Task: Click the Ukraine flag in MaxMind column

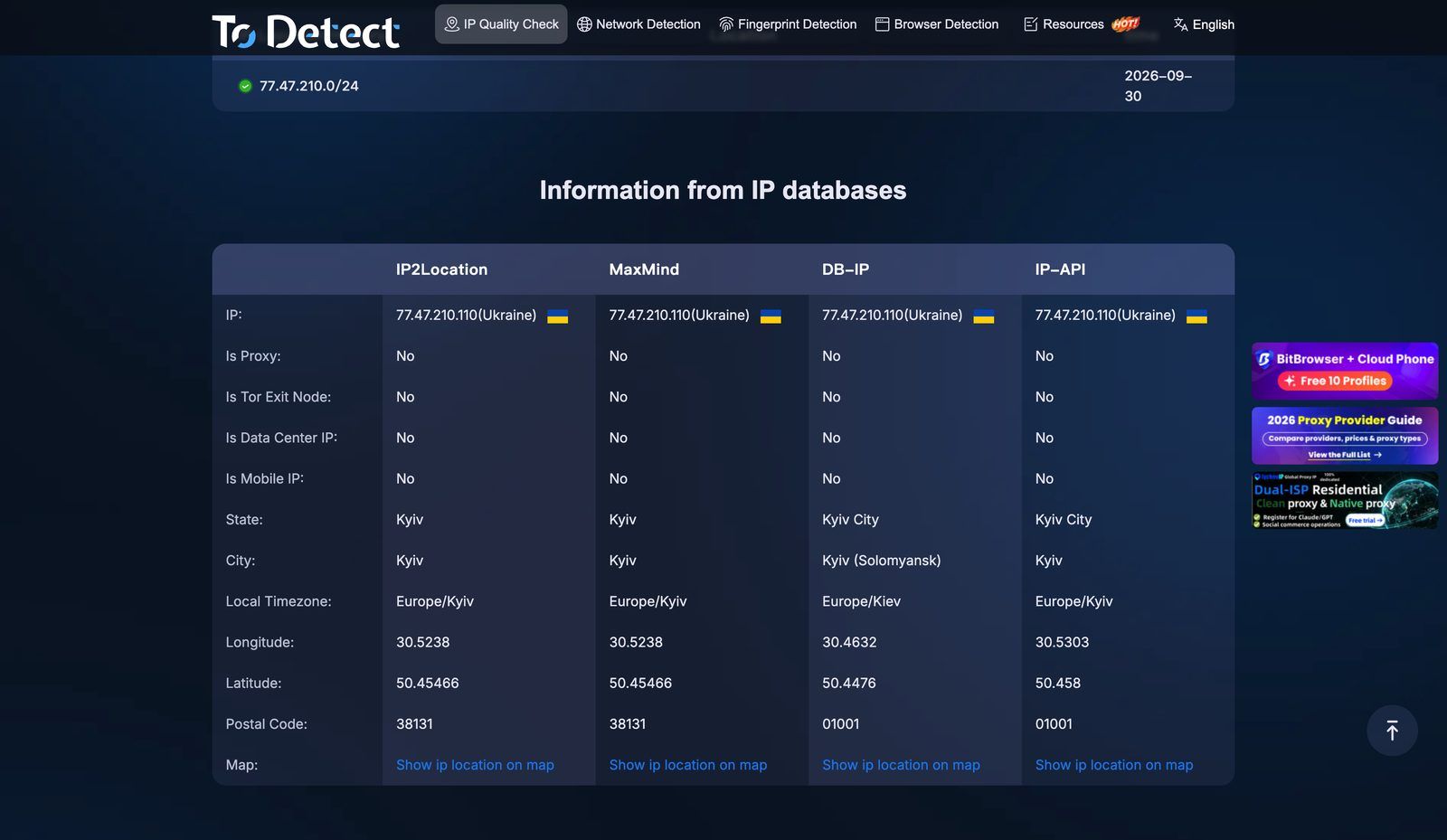Action: pyautogui.click(x=771, y=316)
